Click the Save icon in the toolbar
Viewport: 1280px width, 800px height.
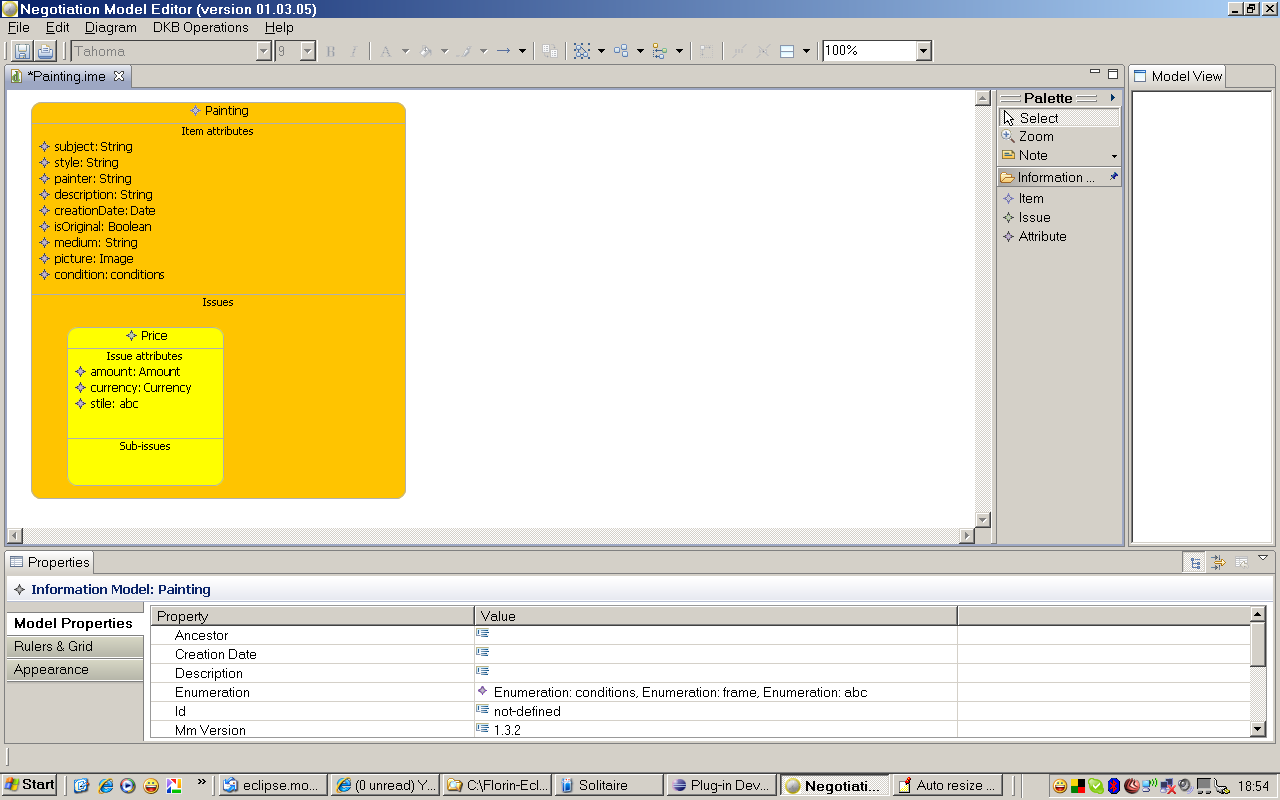tap(21, 51)
